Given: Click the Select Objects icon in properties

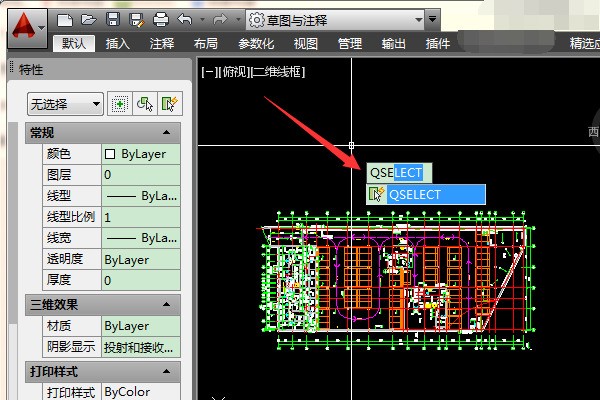Looking at the screenshot, I should [x=146, y=103].
